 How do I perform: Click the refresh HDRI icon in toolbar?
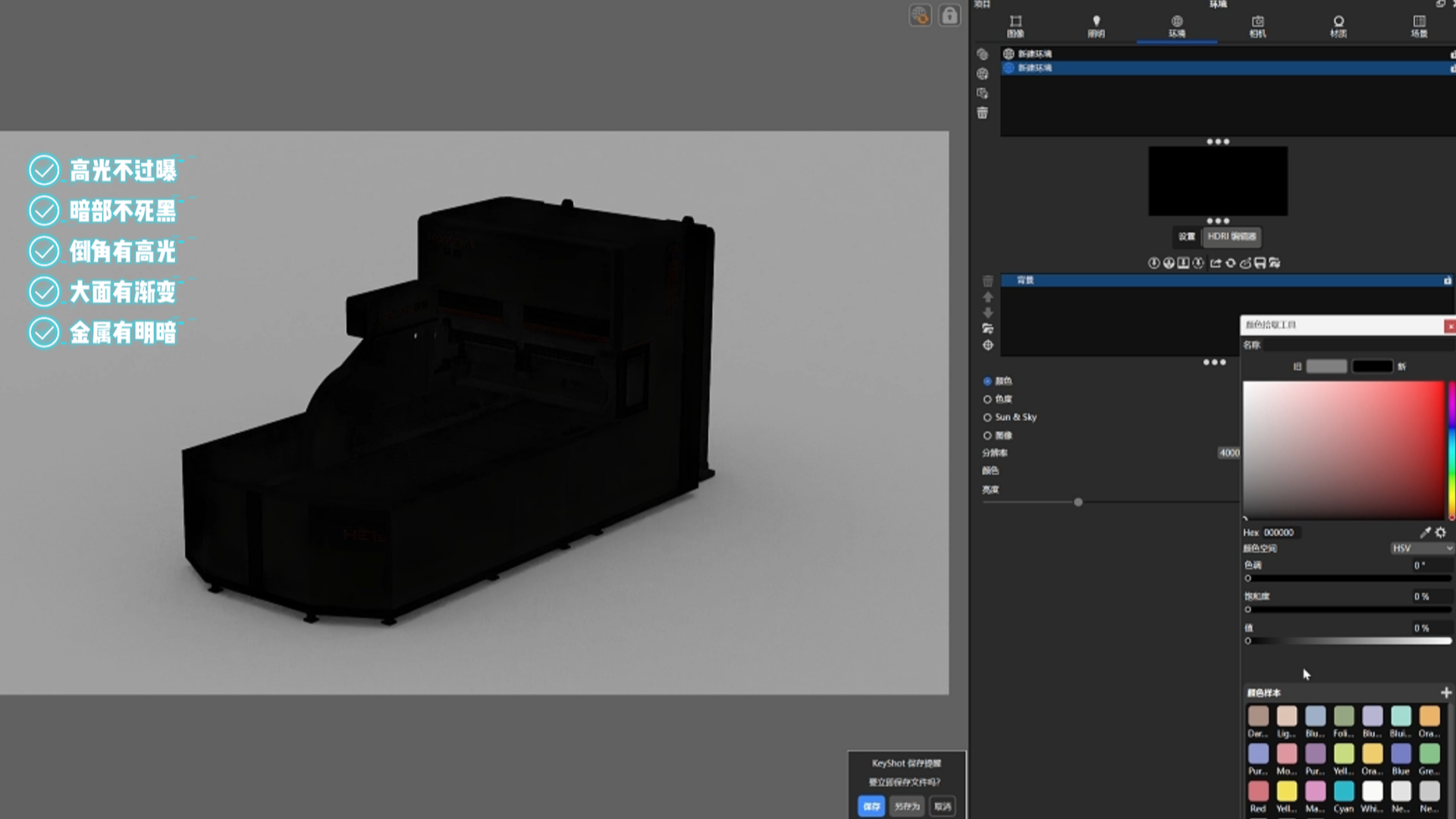(1230, 263)
